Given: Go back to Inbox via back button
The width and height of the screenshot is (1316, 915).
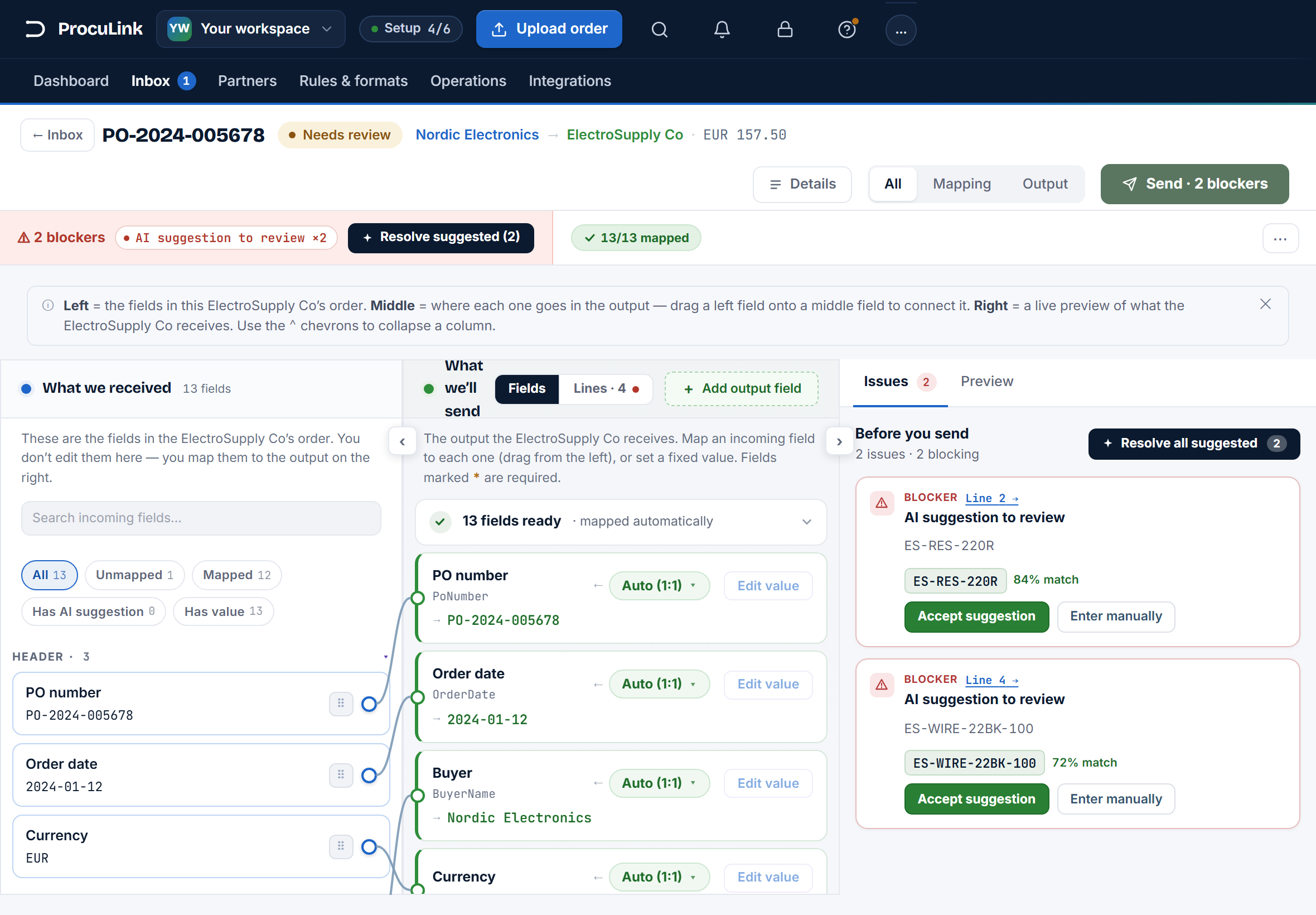Looking at the screenshot, I should click(57, 134).
